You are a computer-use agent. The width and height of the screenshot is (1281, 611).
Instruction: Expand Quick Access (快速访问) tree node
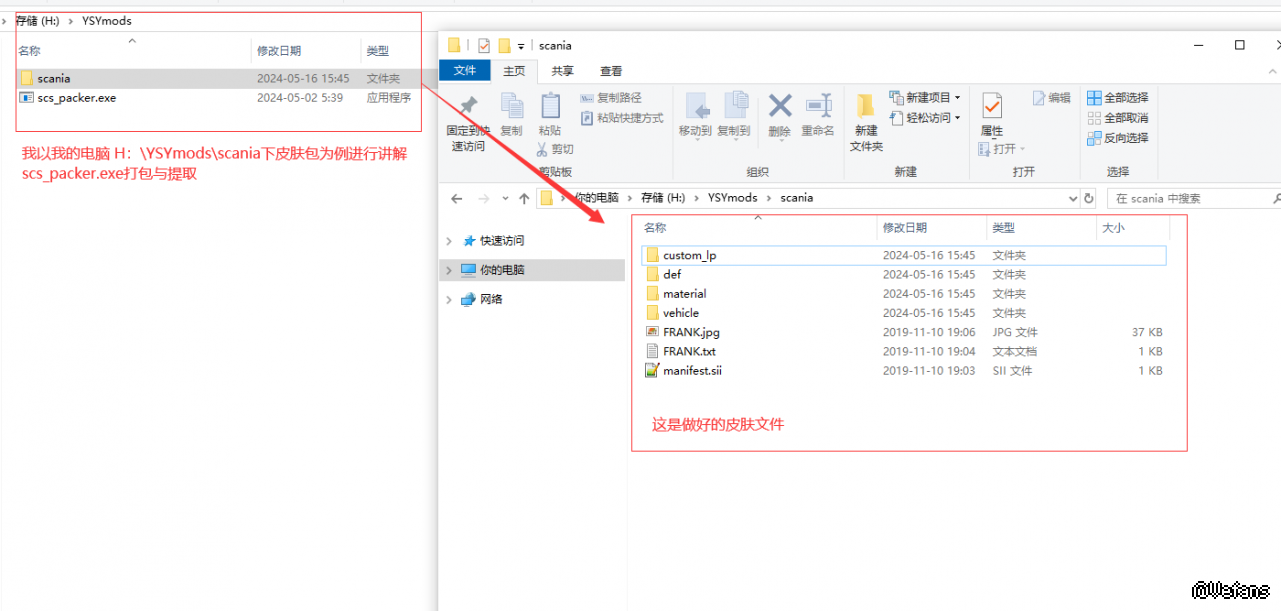point(449,241)
